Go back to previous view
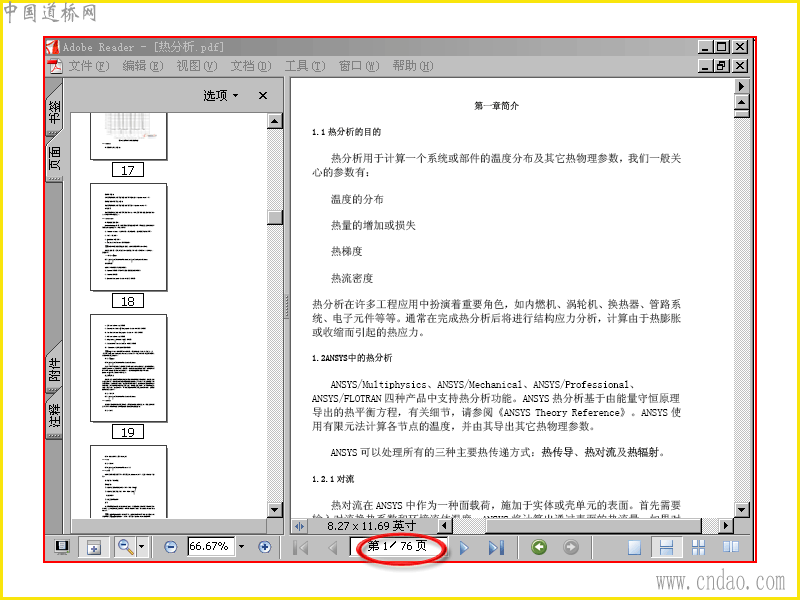The image size is (800, 600). point(539,547)
